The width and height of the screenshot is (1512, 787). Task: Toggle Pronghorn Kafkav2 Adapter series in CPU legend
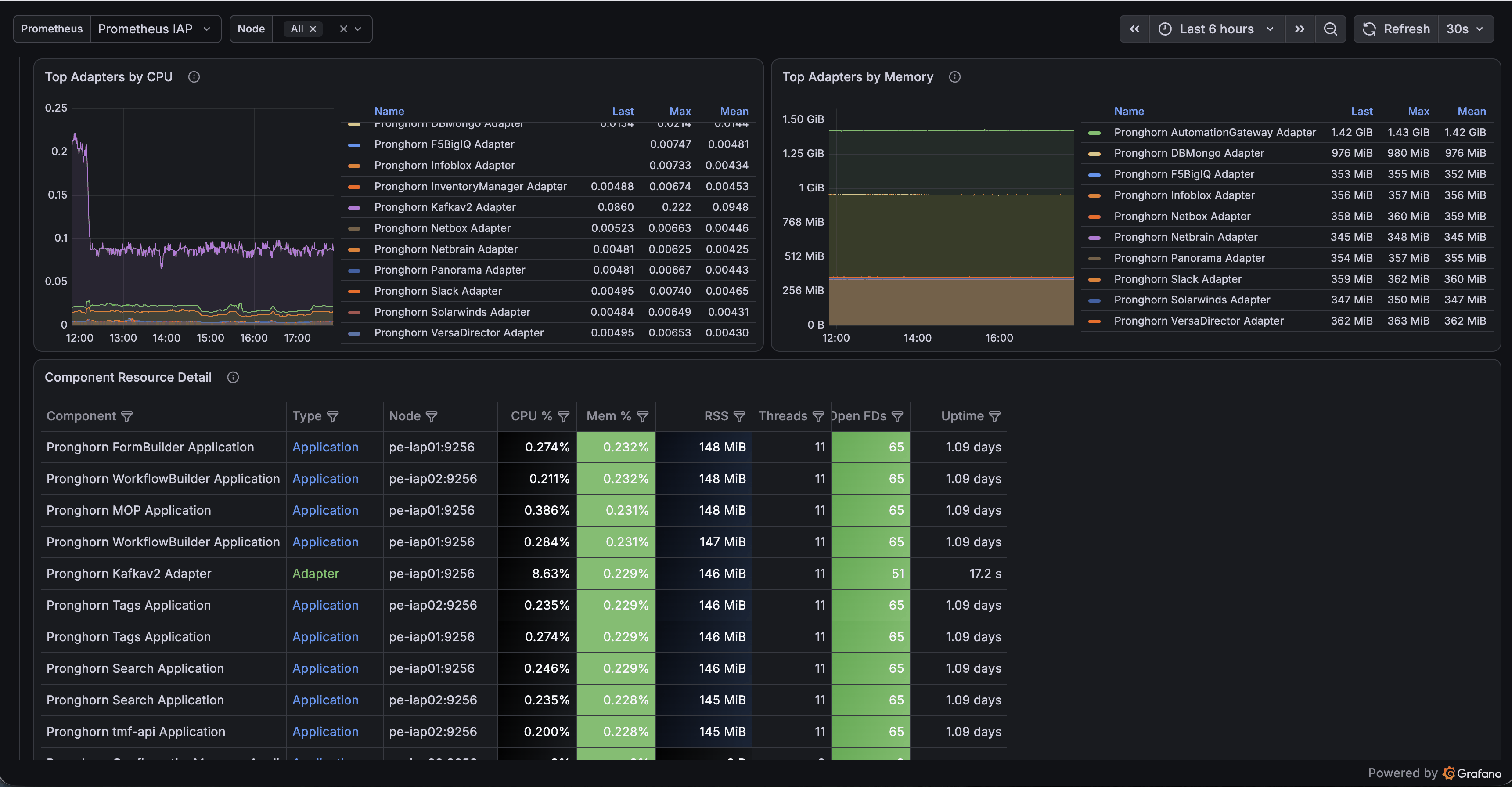tap(445, 207)
